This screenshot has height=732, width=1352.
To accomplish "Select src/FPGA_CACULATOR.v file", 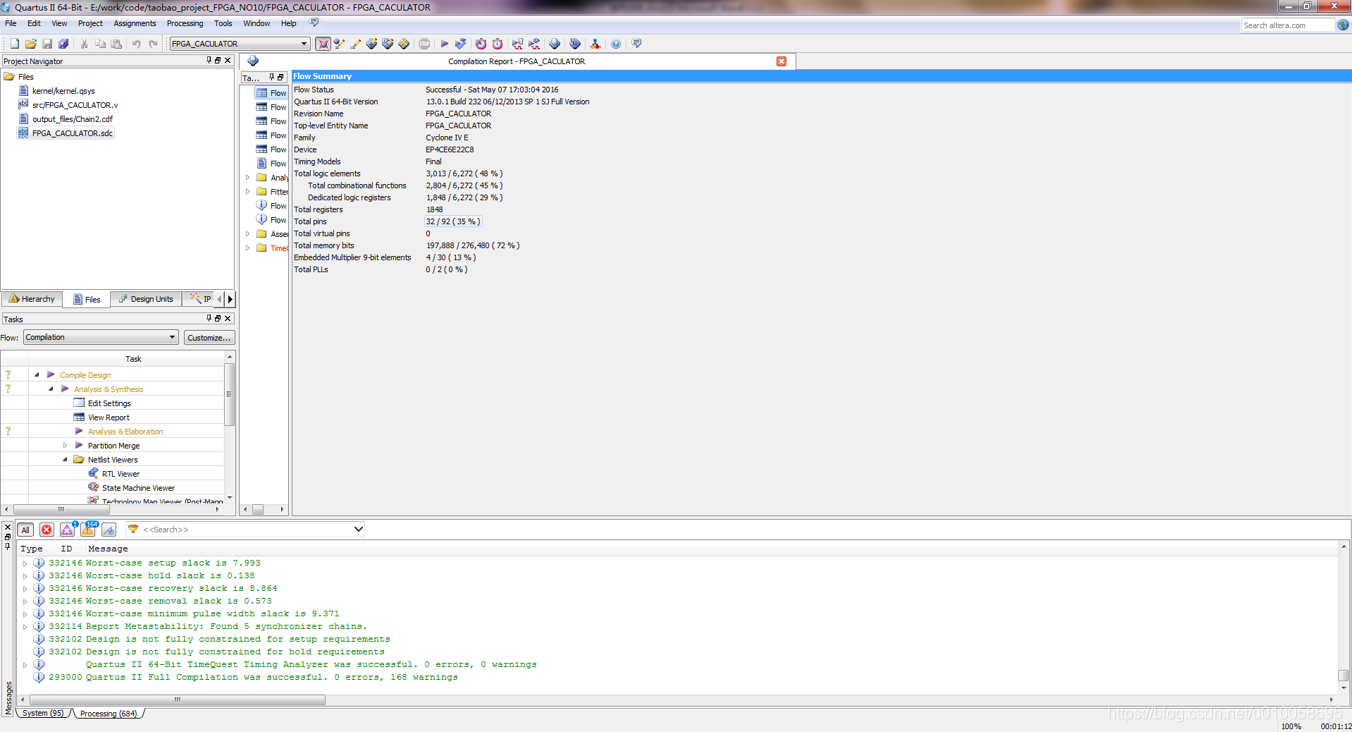I will point(75,105).
